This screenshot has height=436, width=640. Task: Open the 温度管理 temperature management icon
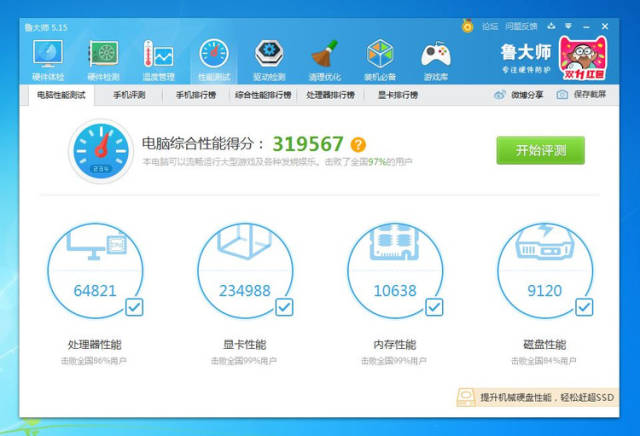(159, 60)
